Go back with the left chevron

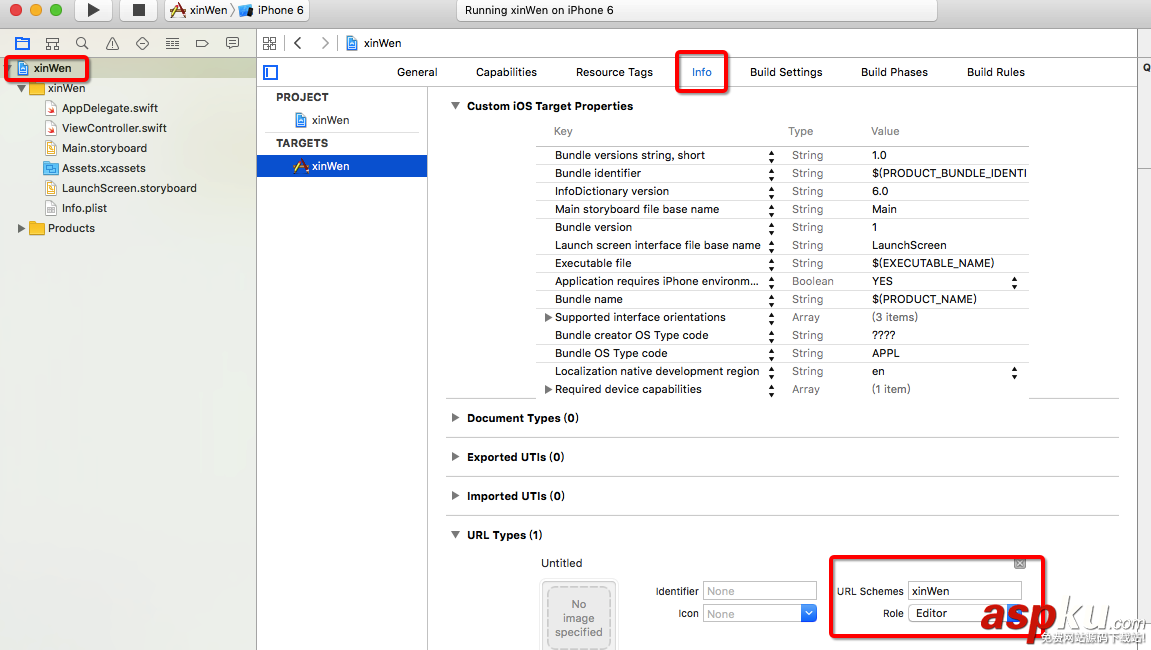pos(298,43)
